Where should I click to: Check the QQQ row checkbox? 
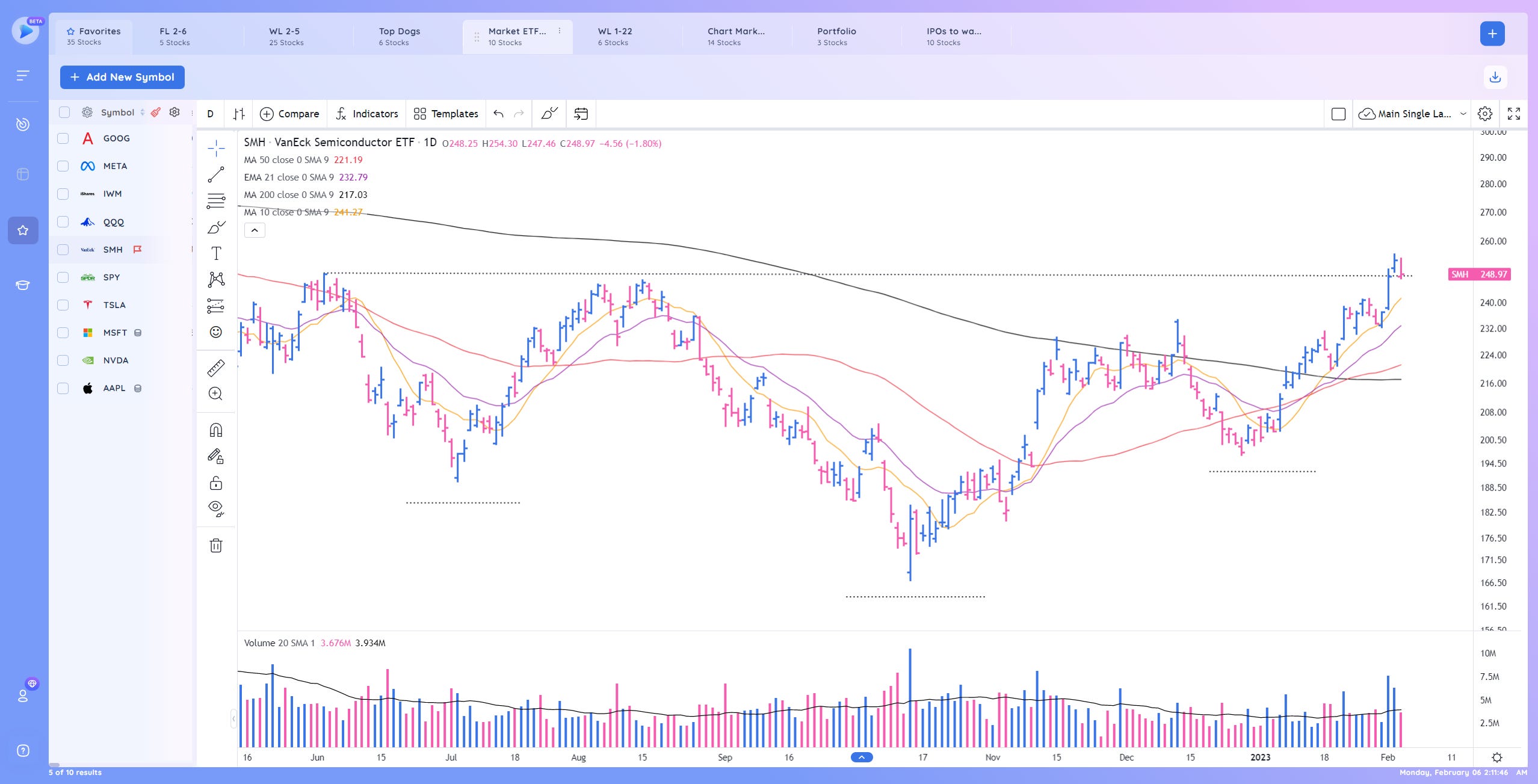(63, 221)
